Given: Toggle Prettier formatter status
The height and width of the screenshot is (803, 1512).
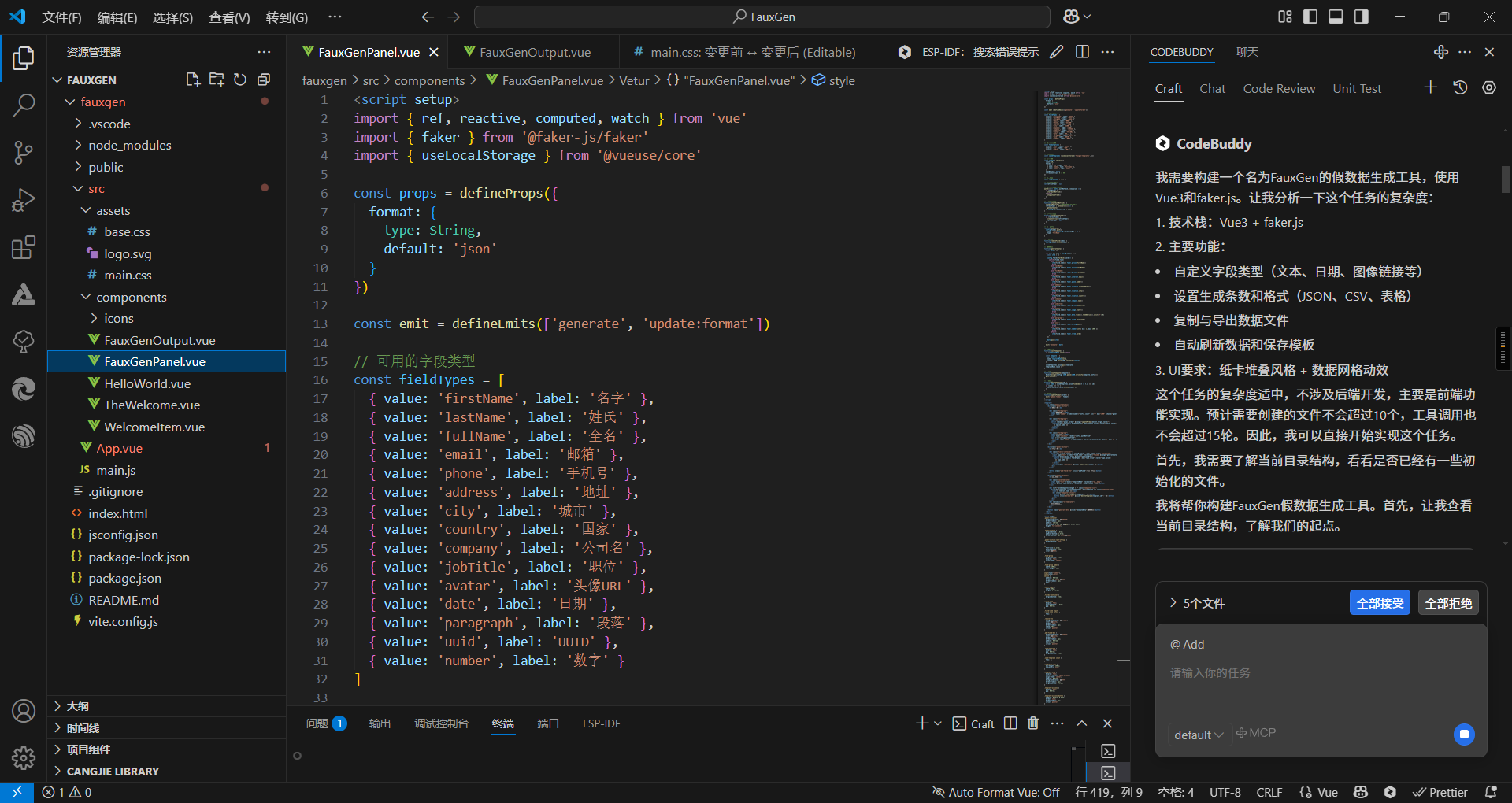Looking at the screenshot, I should (x=1440, y=792).
